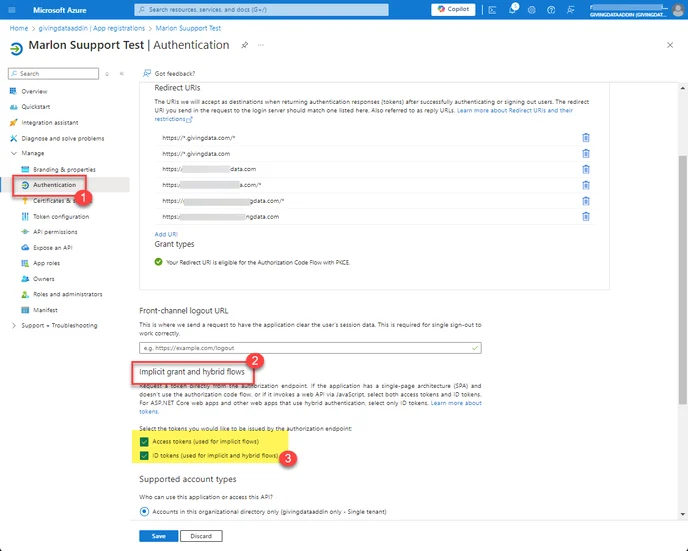Toggle Access tokens checkbox
The height and width of the screenshot is (551, 688).
tap(144, 441)
